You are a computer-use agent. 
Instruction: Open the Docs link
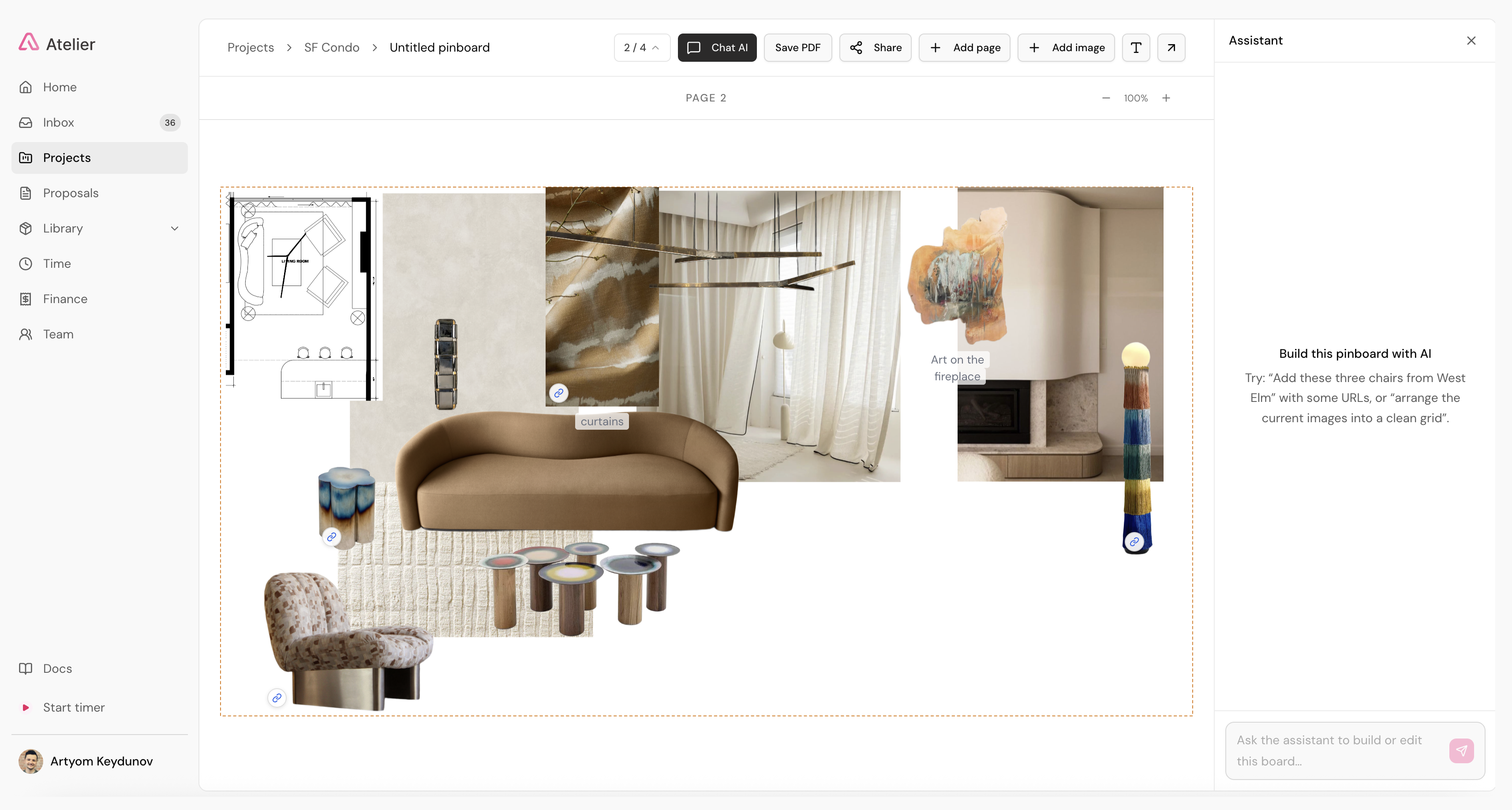click(99, 668)
